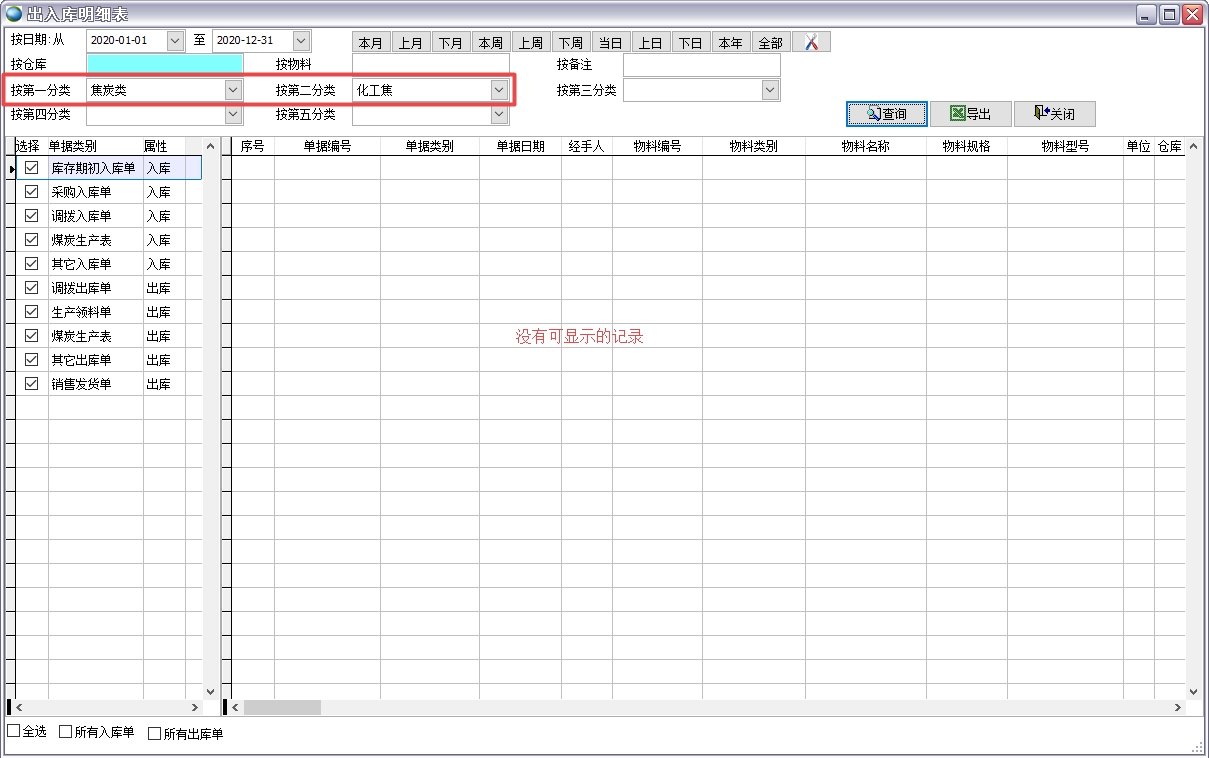
Task: Close the form using the 关闭 button
Action: (1054, 114)
